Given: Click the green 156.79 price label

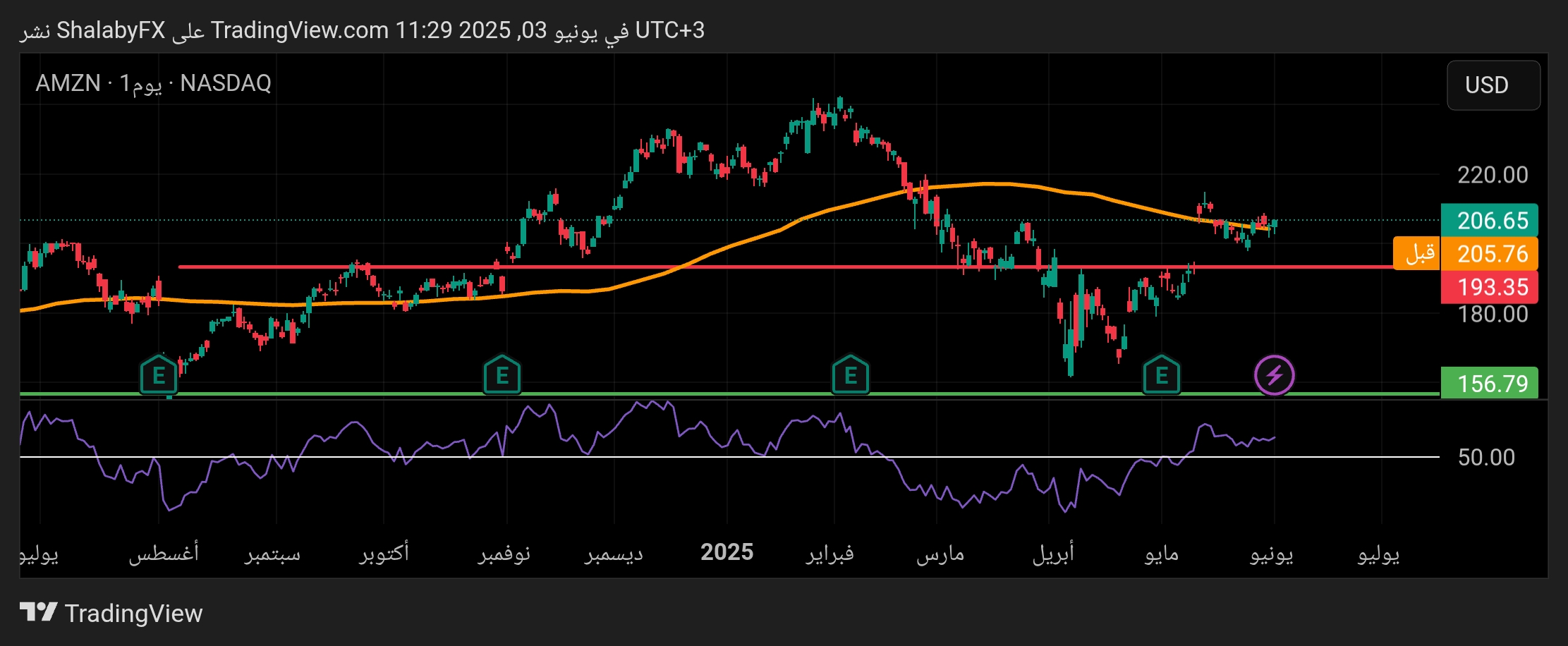Looking at the screenshot, I should (x=1489, y=384).
